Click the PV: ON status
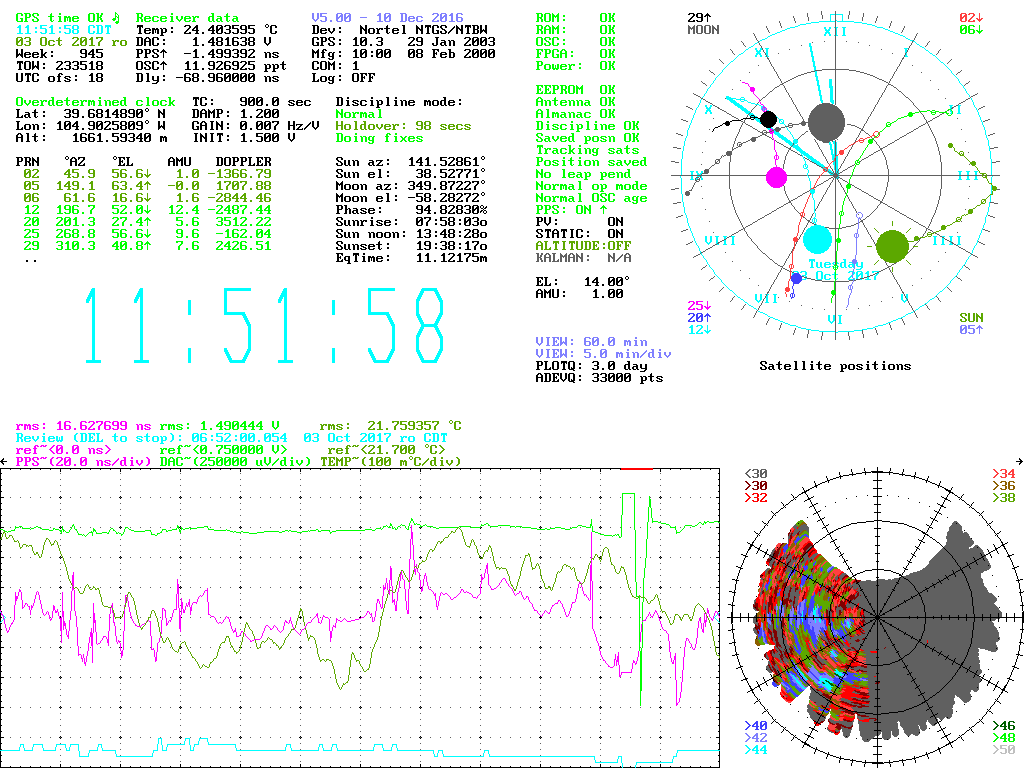The height and width of the screenshot is (768, 1024). (x=579, y=222)
